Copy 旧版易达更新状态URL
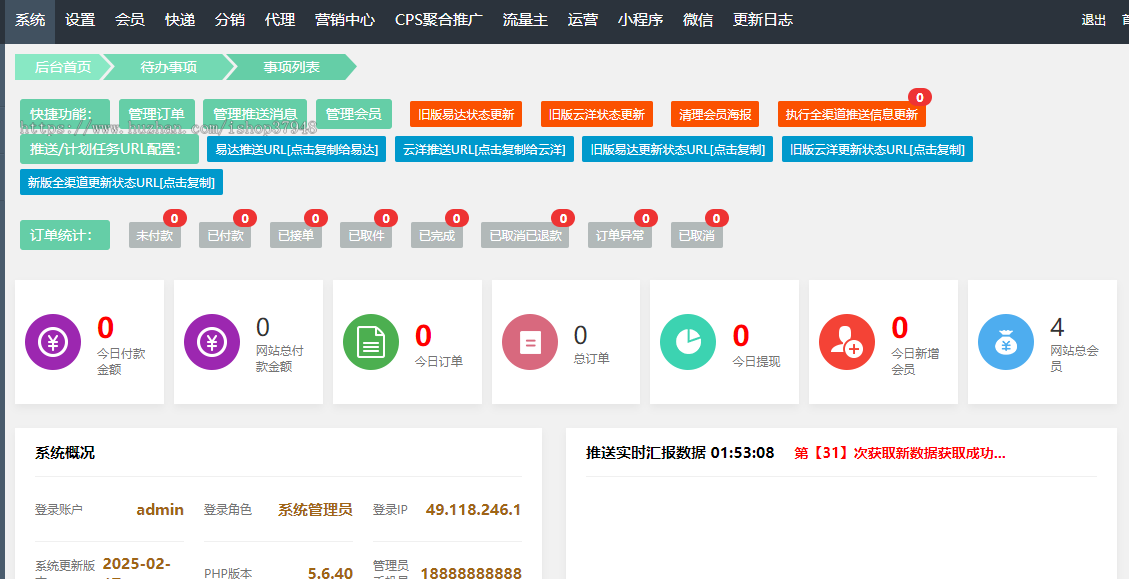The width and height of the screenshot is (1129, 579). point(678,149)
